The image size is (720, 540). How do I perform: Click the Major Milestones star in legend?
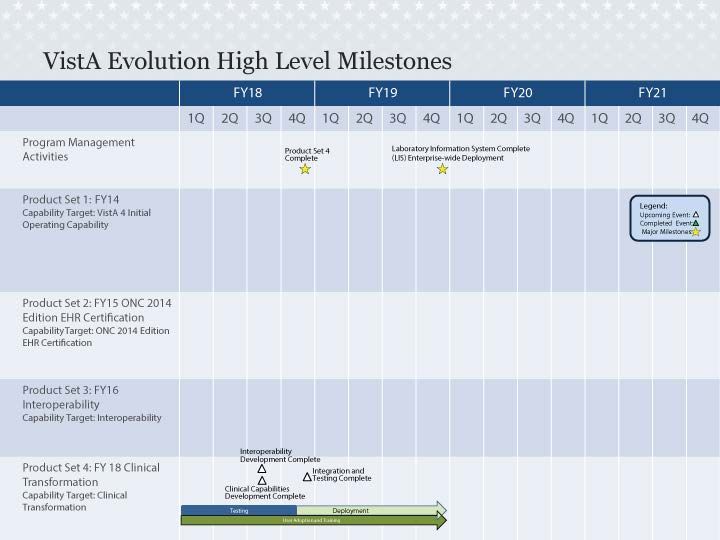(x=696, y=231)
